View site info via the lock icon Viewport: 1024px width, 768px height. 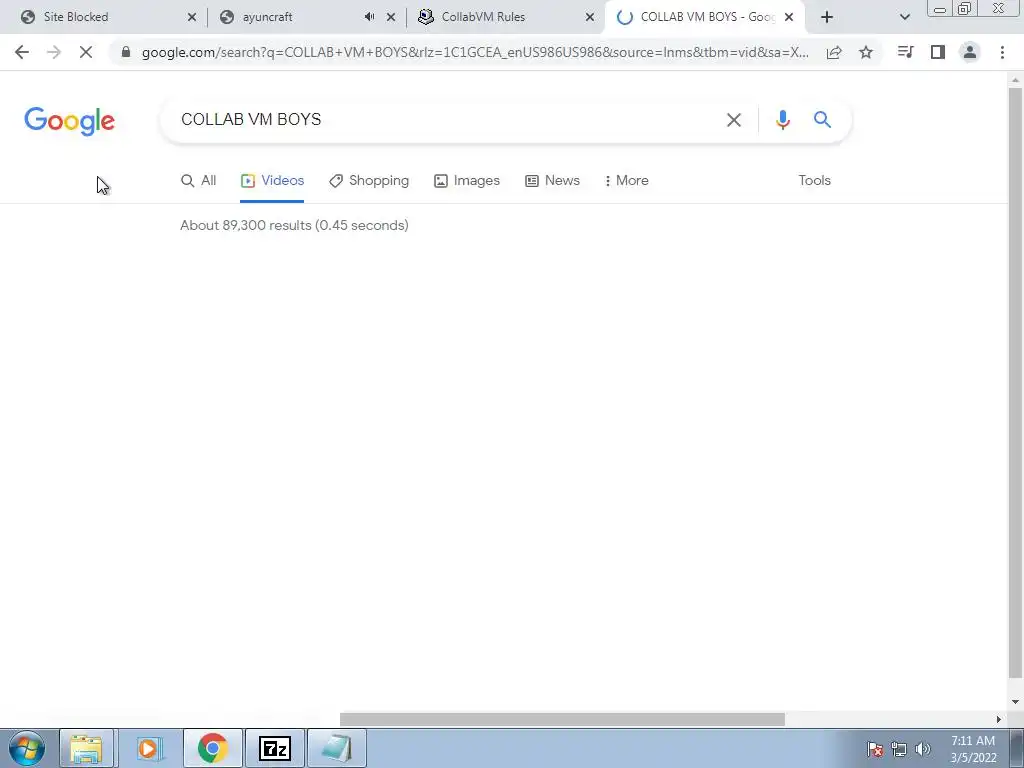point(126,52)
